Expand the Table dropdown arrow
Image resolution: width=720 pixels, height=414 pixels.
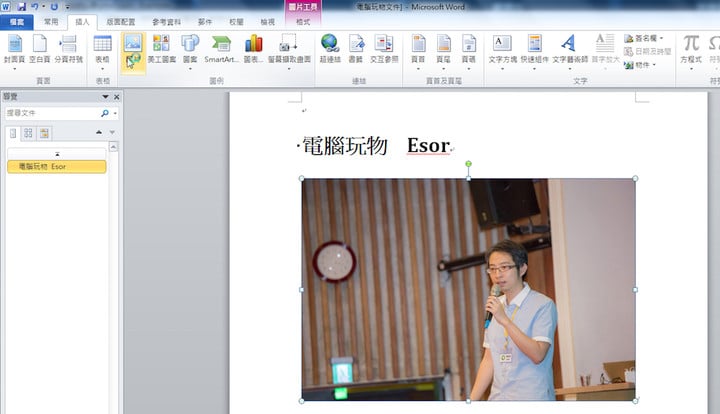click(x=102, y=69)
